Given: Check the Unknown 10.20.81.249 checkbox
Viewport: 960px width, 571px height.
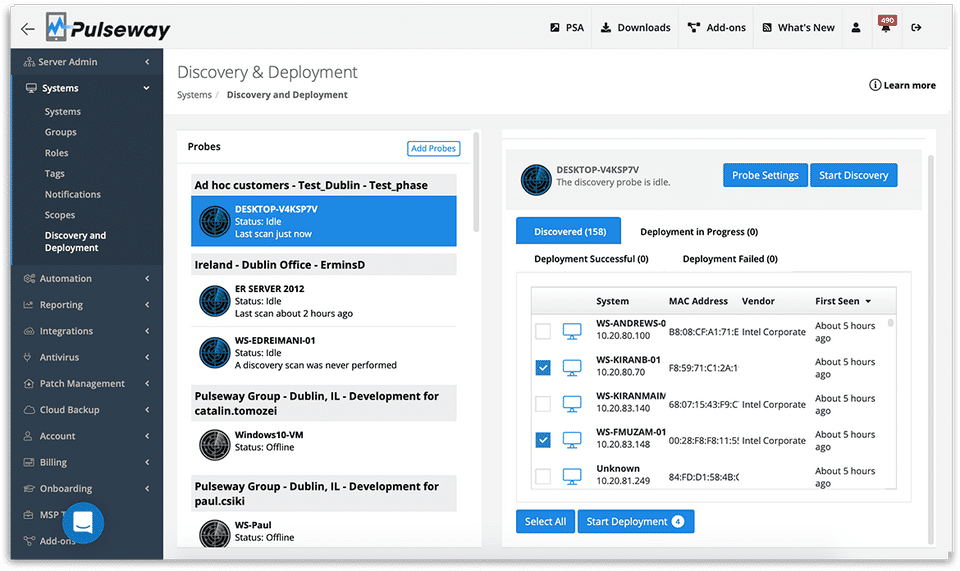Looking at the screenshot, I should click(x=542, y=476).
